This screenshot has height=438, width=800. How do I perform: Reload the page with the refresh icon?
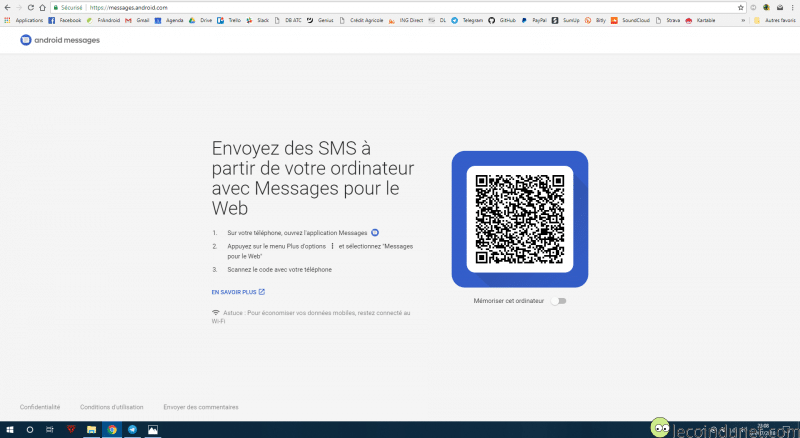[31, 8]
